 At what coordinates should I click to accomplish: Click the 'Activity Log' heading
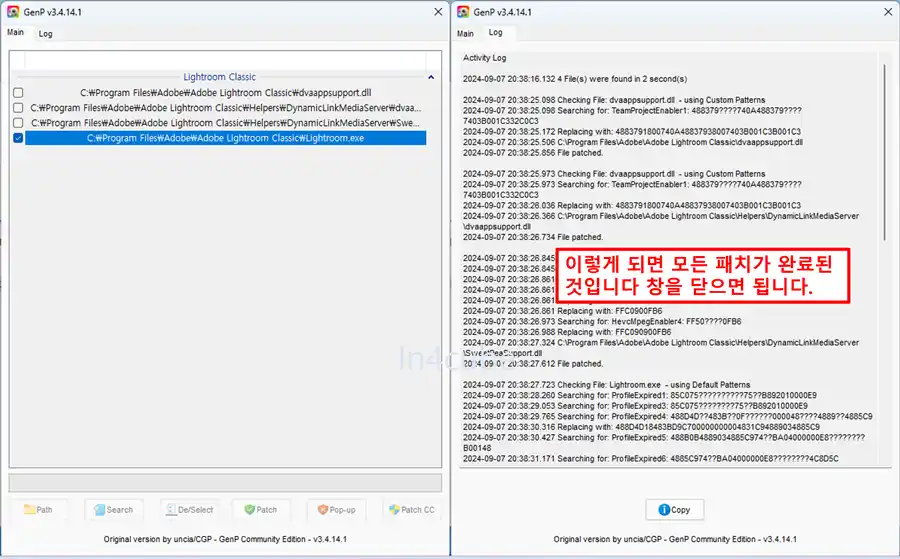[x=484, y=57]
